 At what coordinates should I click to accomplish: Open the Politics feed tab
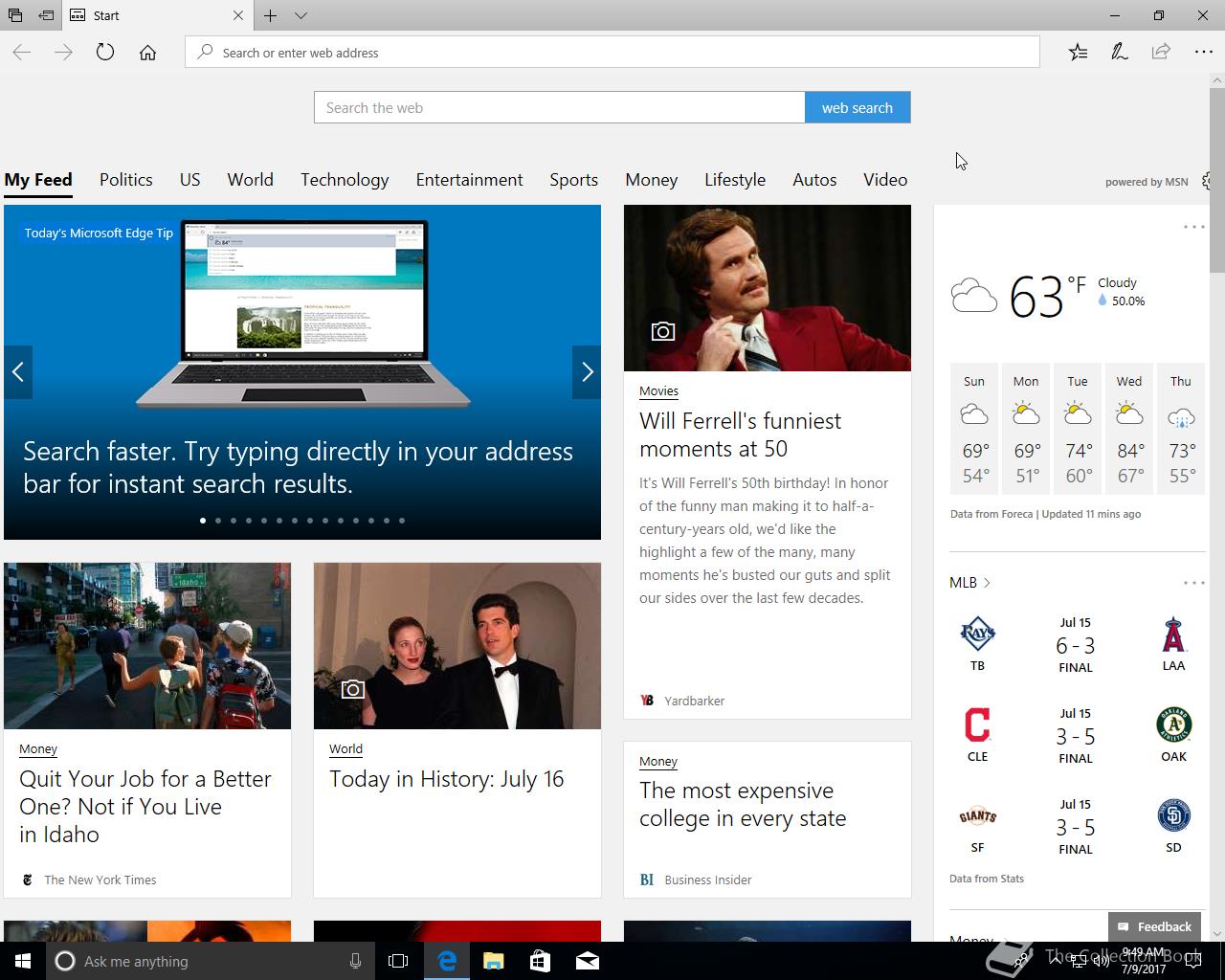(x=126, y=180)
